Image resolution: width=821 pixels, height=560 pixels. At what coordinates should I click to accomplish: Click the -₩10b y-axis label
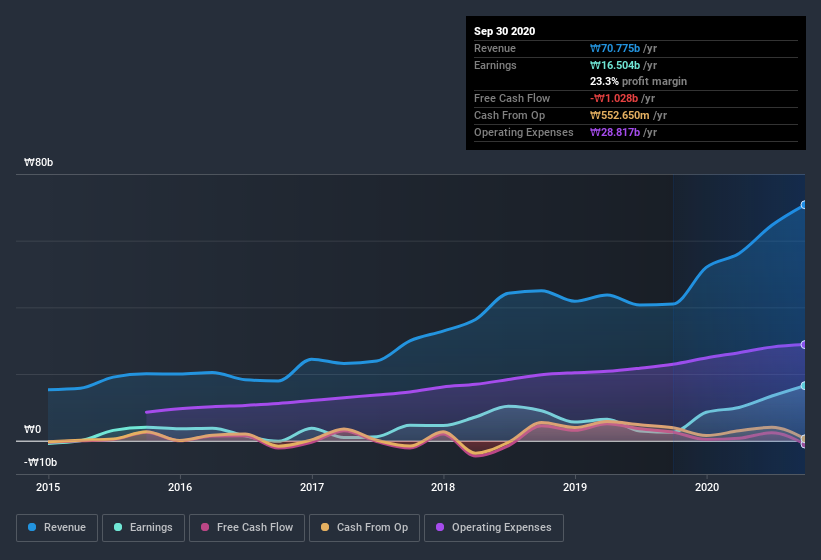[x=40, y=462]
